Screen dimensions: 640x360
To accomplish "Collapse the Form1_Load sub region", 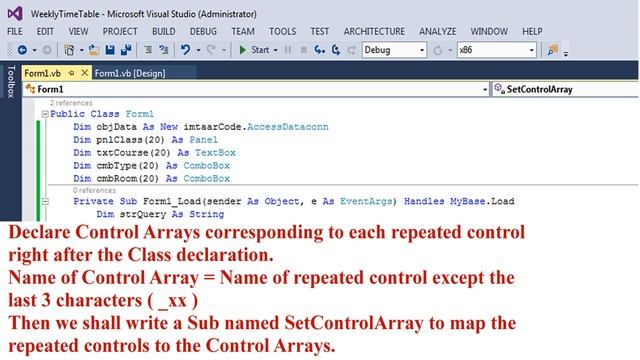I will pos(45,201).
